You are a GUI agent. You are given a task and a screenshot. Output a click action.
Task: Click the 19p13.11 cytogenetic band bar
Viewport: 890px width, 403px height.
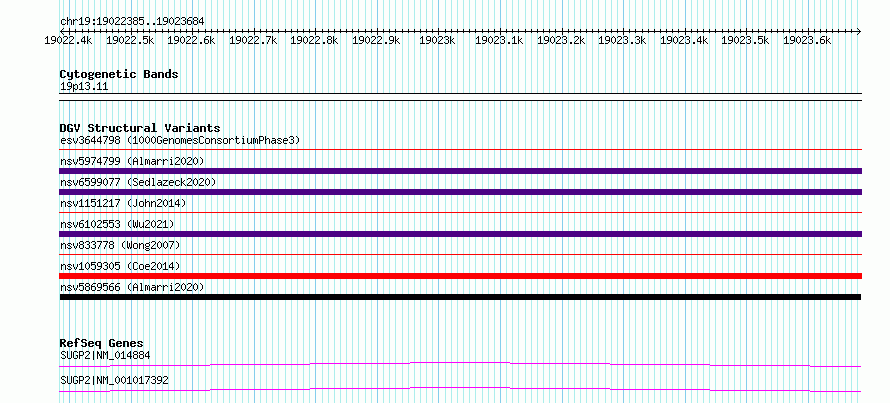(460, 97)
